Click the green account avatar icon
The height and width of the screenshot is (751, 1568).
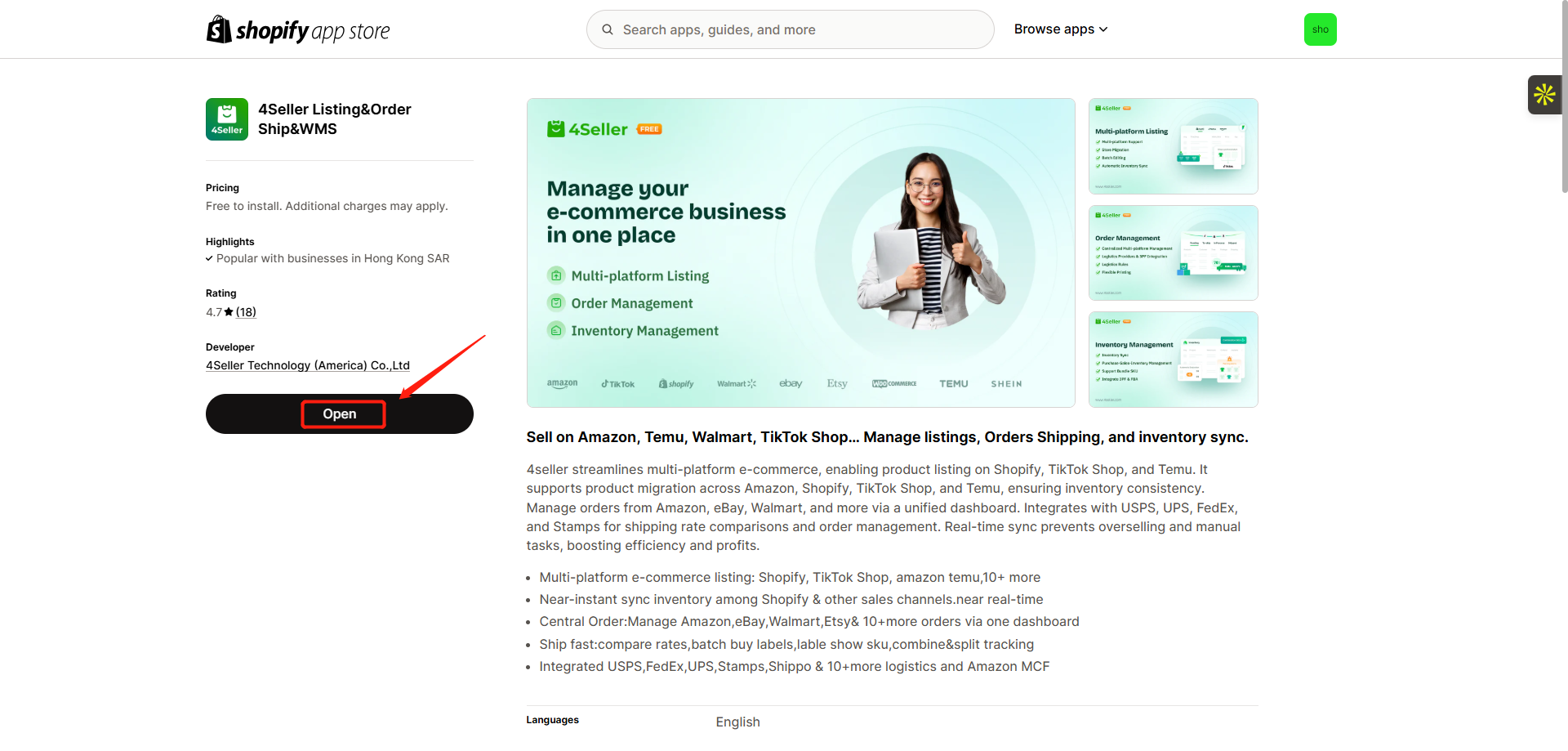tap(1320, 29)
